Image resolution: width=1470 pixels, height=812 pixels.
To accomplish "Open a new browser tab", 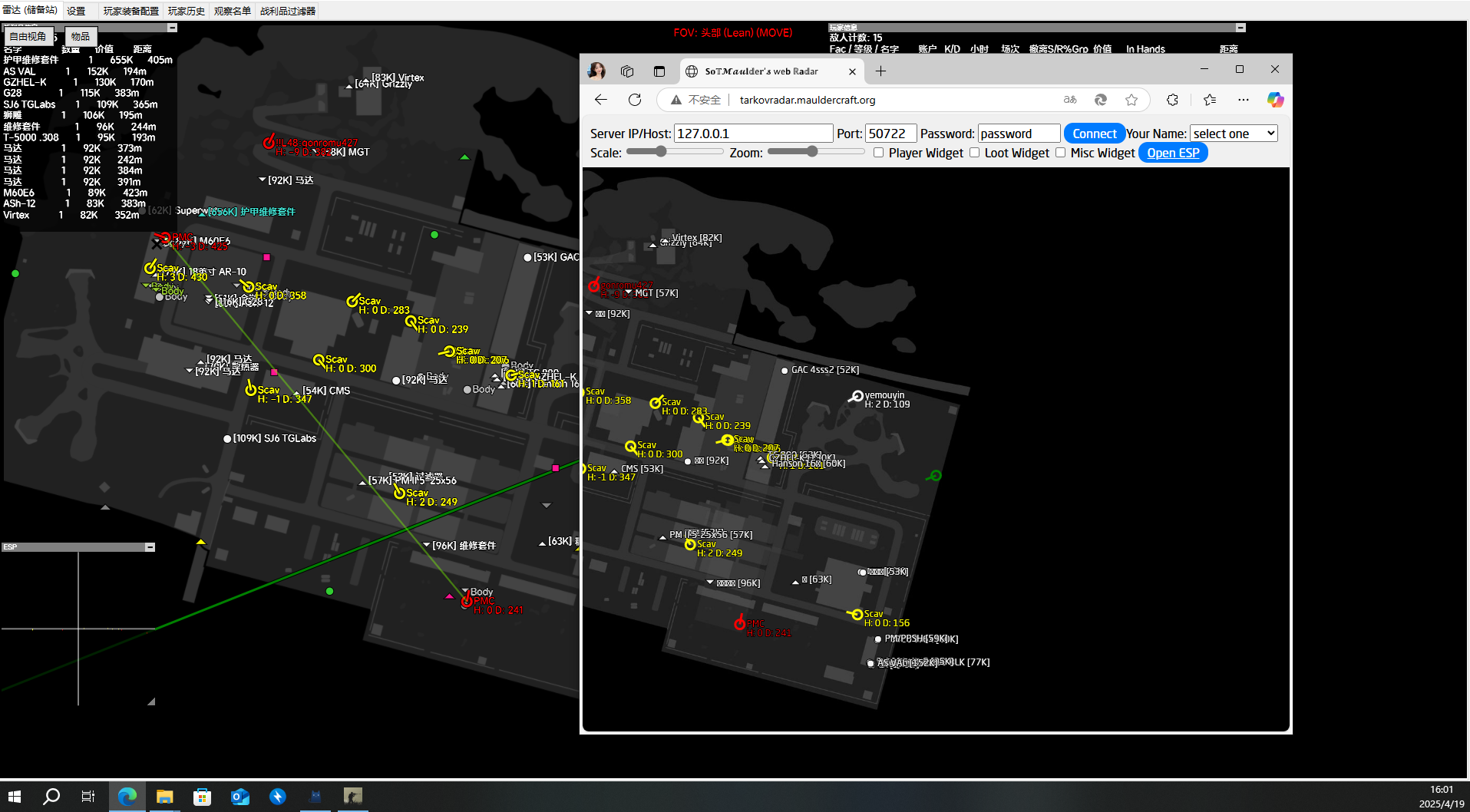I will (x=880, y=71).
